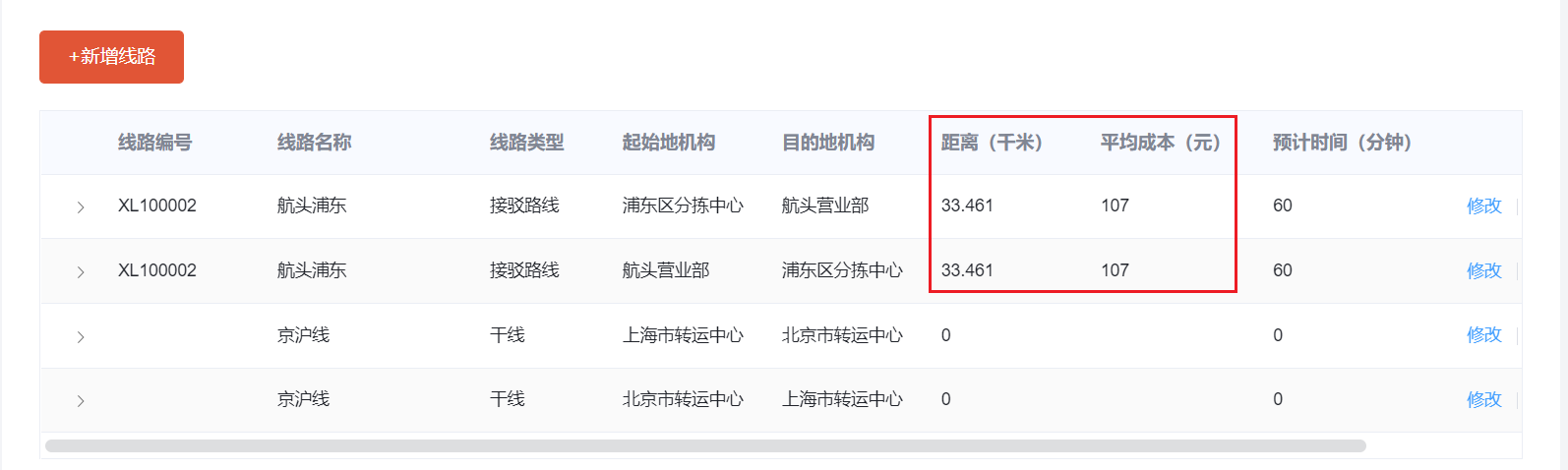The width and height of the screenshot is (1568, 470).
Task: Click the 线路编号 column header
Action: (x=154, y=143)
